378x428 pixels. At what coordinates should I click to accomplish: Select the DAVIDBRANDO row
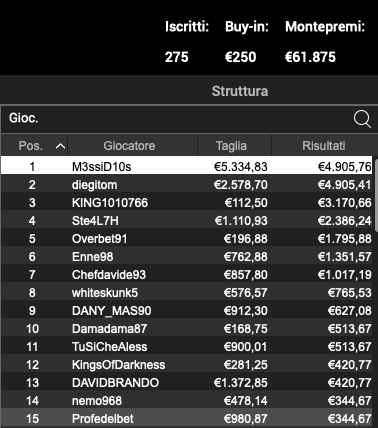[186, 382]
